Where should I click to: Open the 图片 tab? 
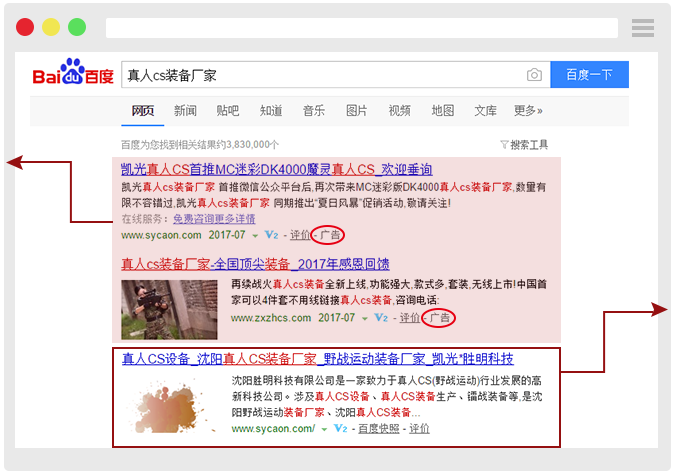click(357, 111)
